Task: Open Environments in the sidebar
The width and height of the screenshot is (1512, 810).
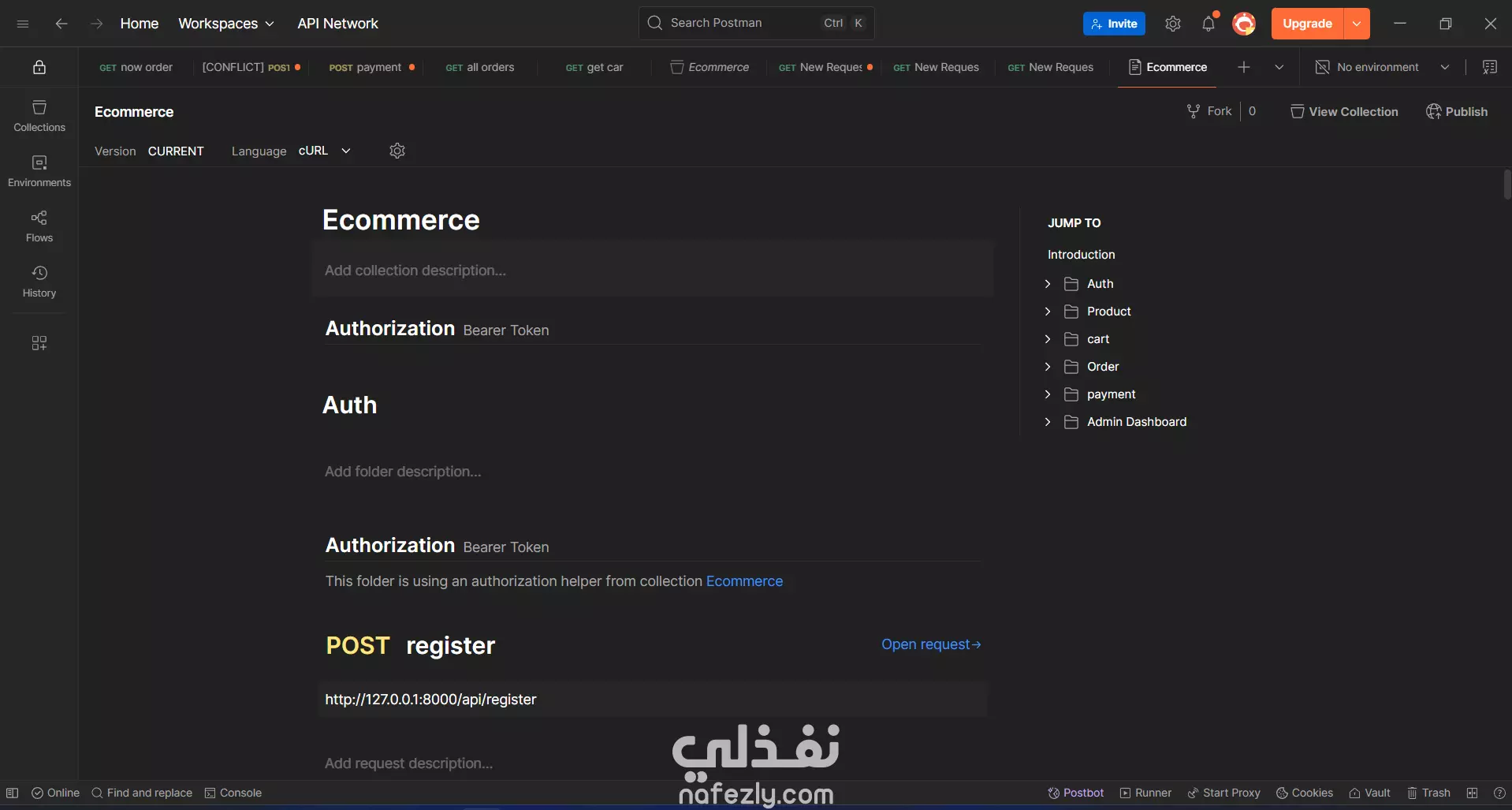Action: pos(39,171)
